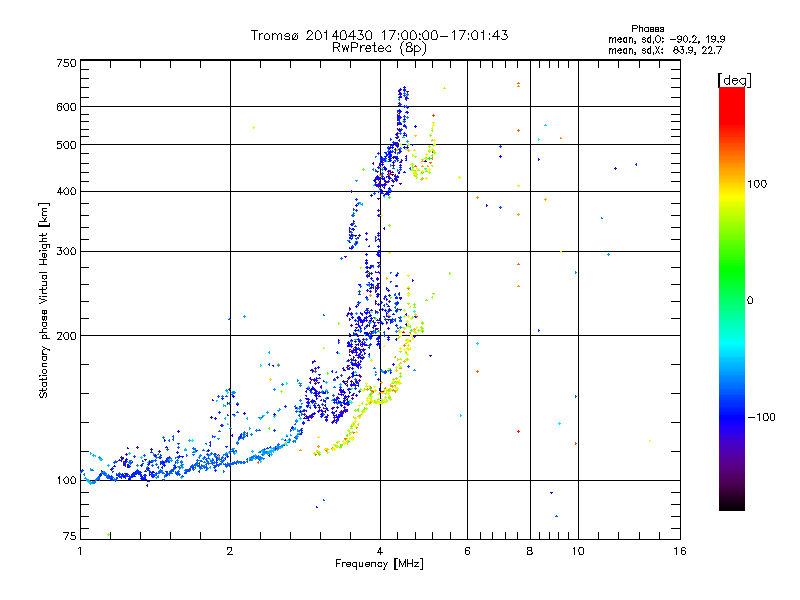Image resolution: width=800 pixels, height=600 pixels.
Task: Click the x-axis tick label "2"
Action: pyautogui.click(x=230, y=551)
